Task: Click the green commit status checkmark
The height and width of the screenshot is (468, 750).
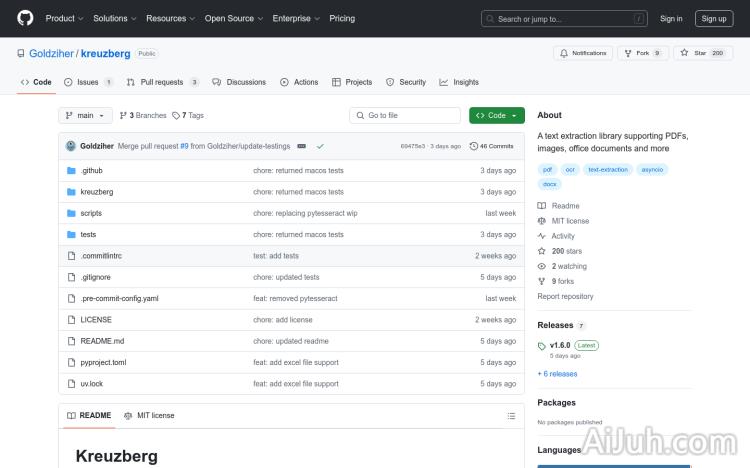Action: tap(320, 146)
